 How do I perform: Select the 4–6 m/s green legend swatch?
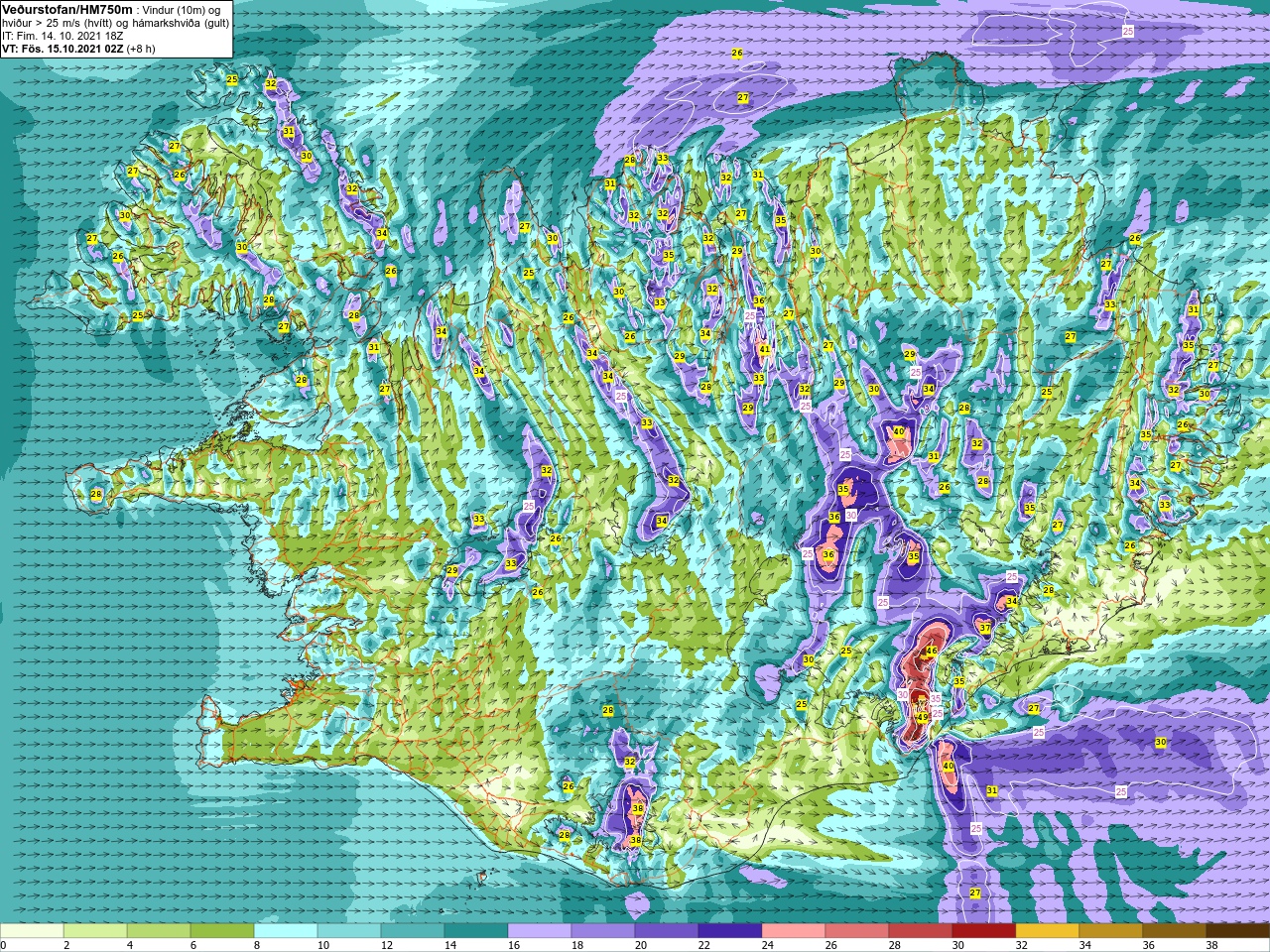(159, 930)
